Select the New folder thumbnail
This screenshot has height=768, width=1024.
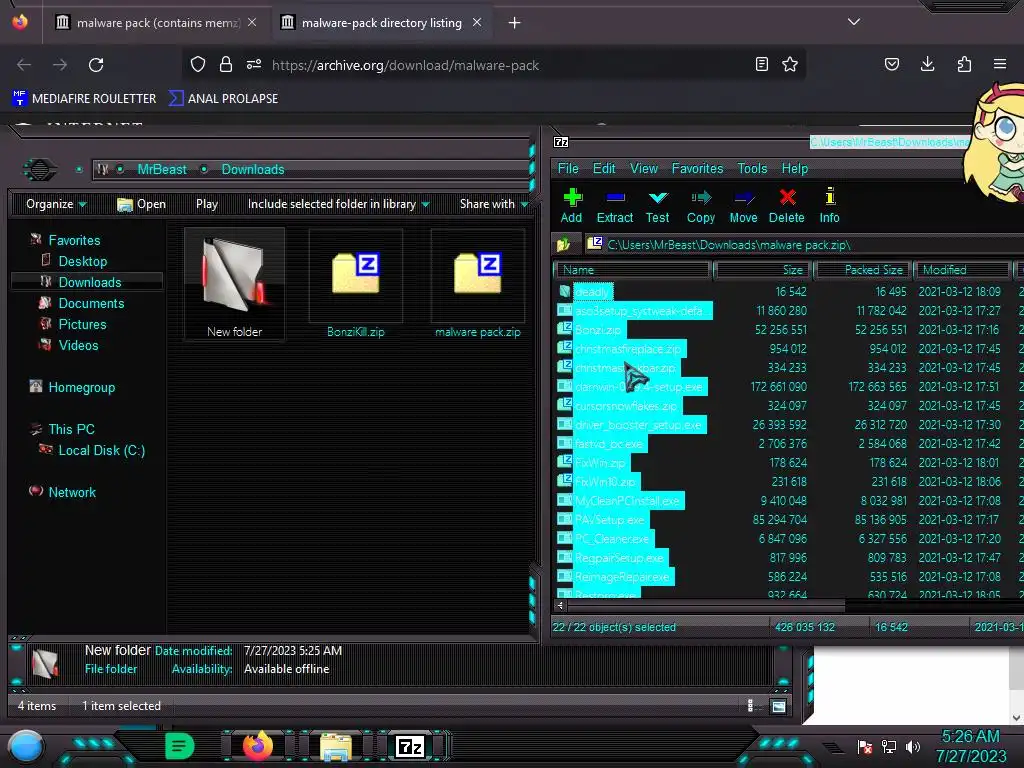(x=234, y=284)
